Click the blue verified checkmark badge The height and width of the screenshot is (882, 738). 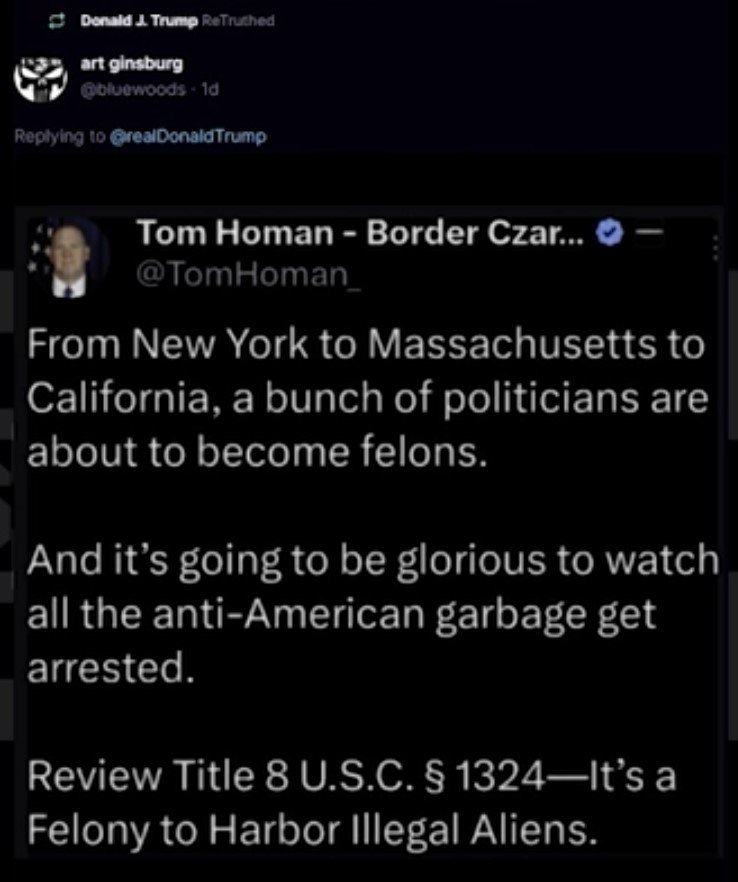(x=609, y=232)
